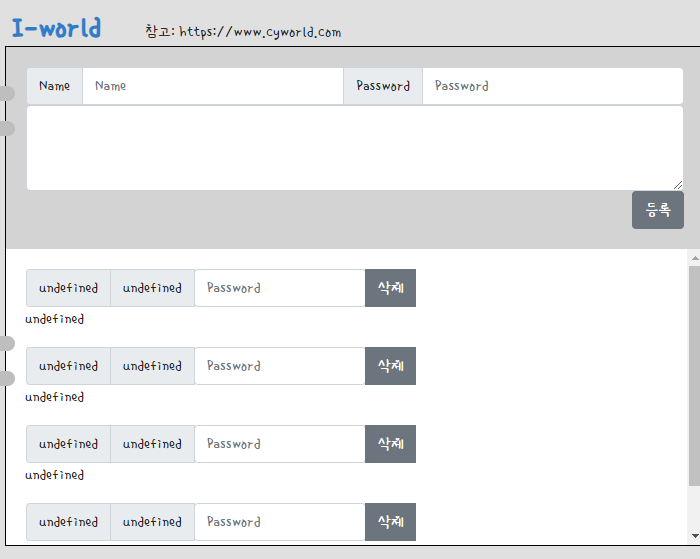Image resolution: width=700 pixels, height=559 pixels.
Task: Click first undefined label in third entry
Action: point(68,444)
